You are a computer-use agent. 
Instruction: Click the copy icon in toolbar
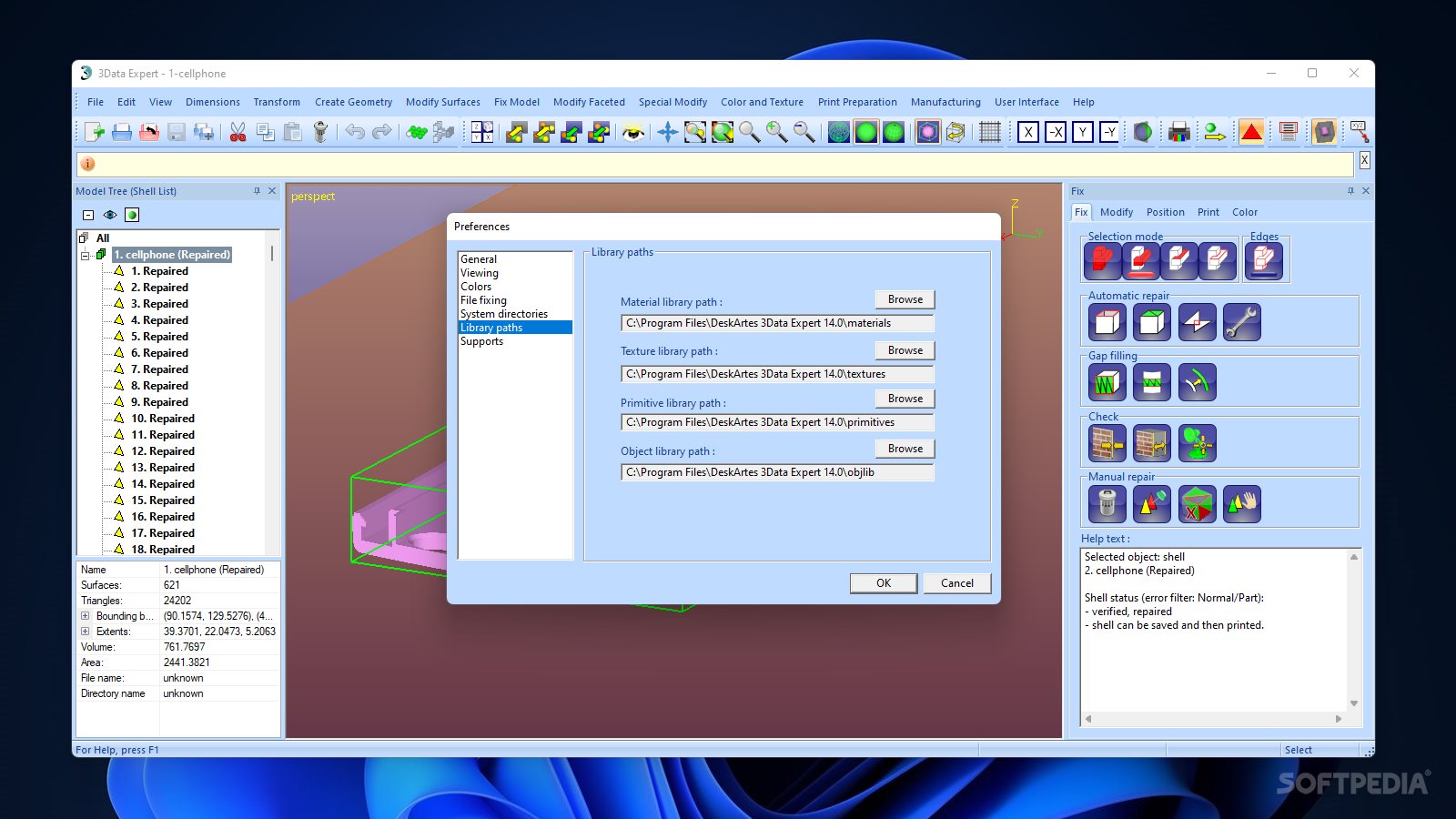266,132
